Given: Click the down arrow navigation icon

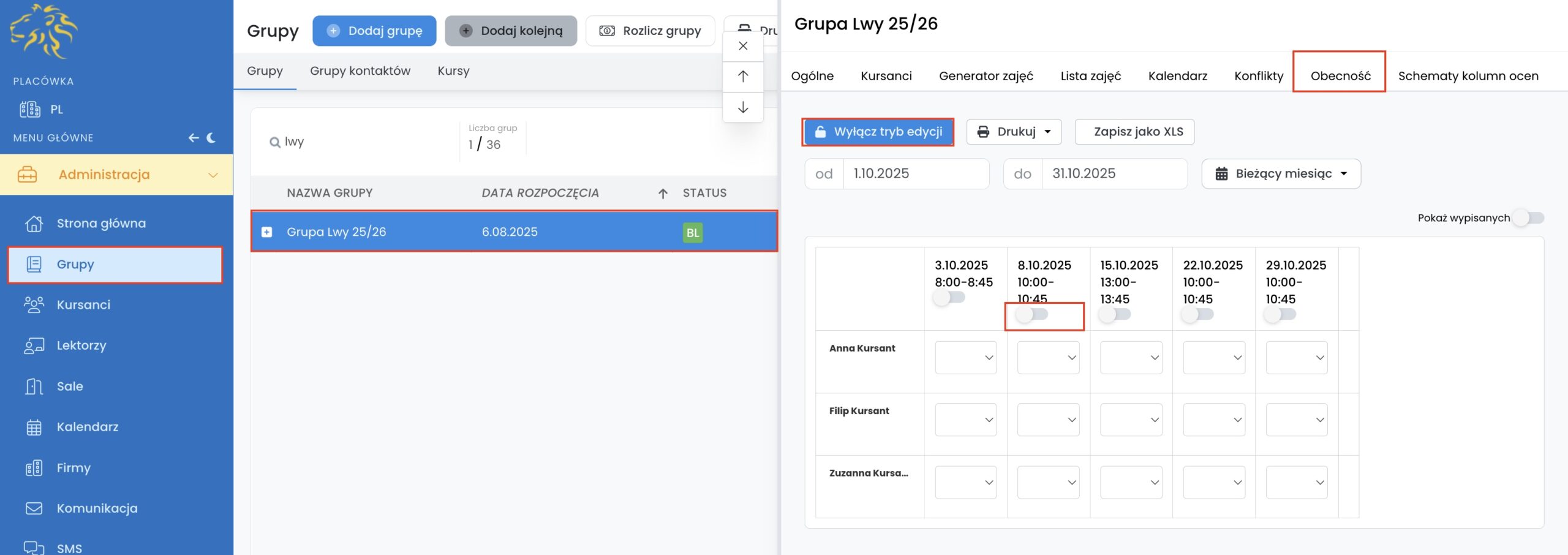Looking at the screenshot, I should click(743, 108).
